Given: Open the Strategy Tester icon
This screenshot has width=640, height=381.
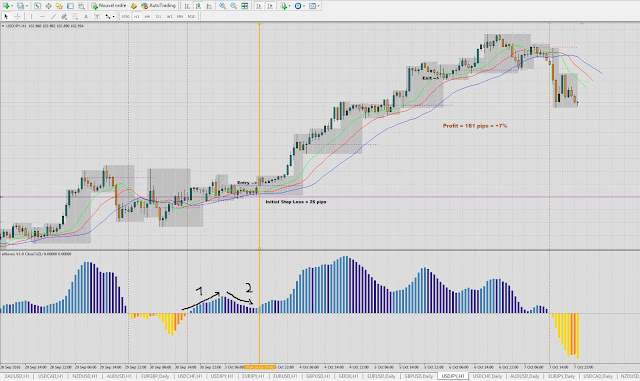Looking at the screenshot, I should pyautogui.click(x=81, y=6).
